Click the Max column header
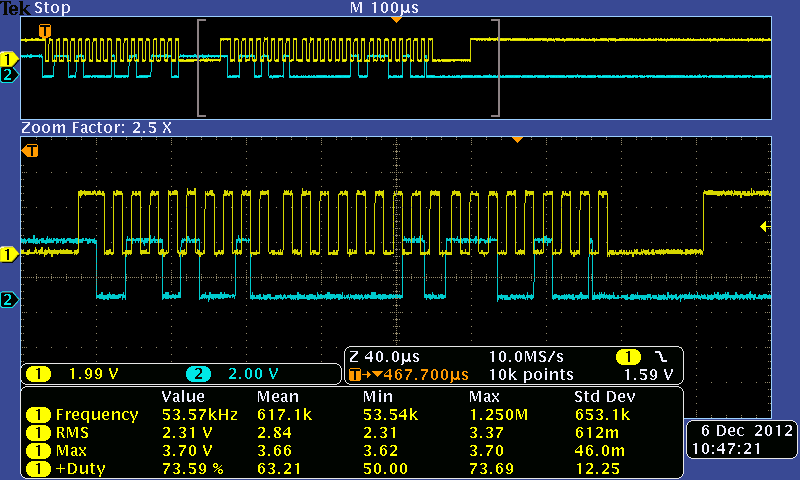800x480 pixels. pos(484,397)
